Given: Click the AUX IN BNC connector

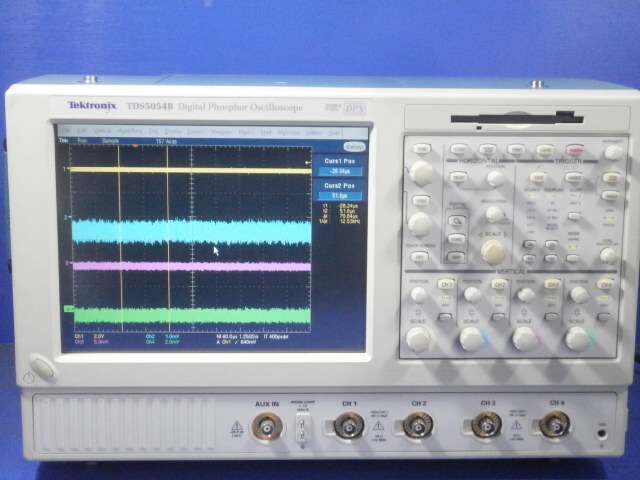Looking at the screenshot, I should [267, 428].
